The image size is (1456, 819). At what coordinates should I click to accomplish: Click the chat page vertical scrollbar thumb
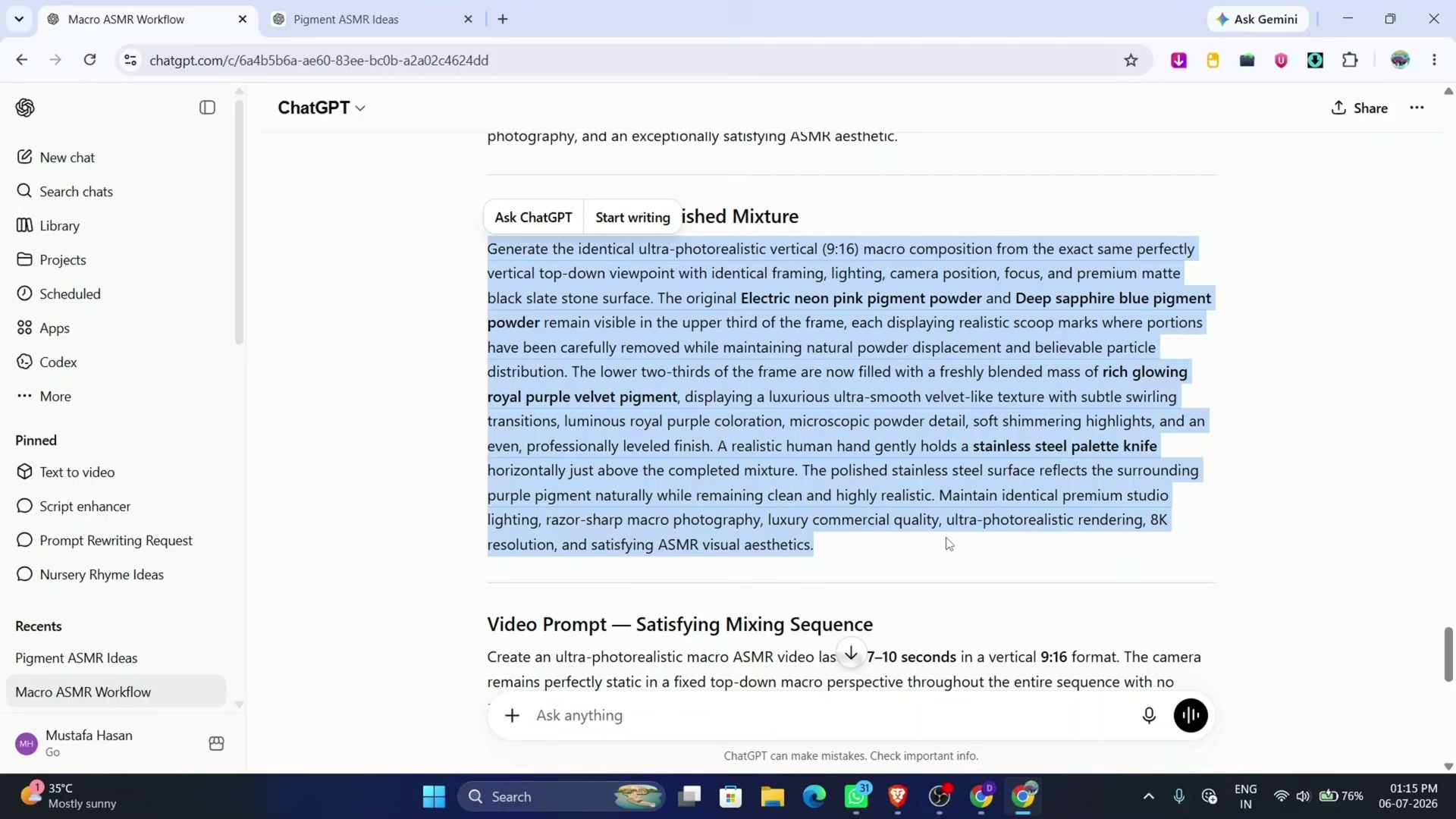[1448, 654]
